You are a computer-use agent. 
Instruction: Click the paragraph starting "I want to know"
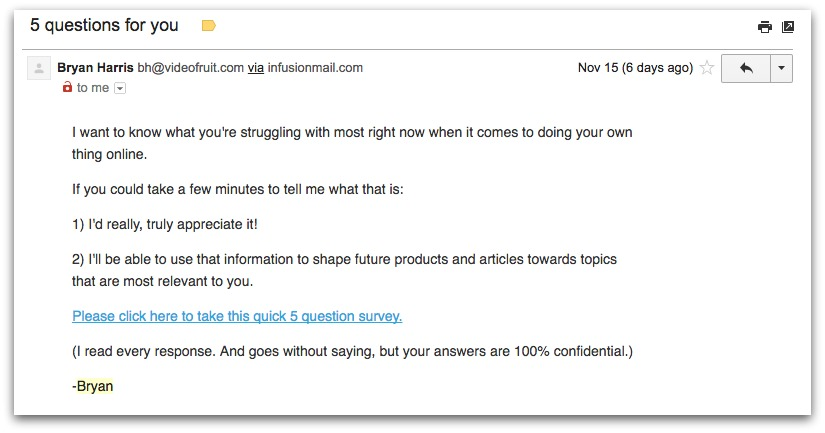[352, 143]
